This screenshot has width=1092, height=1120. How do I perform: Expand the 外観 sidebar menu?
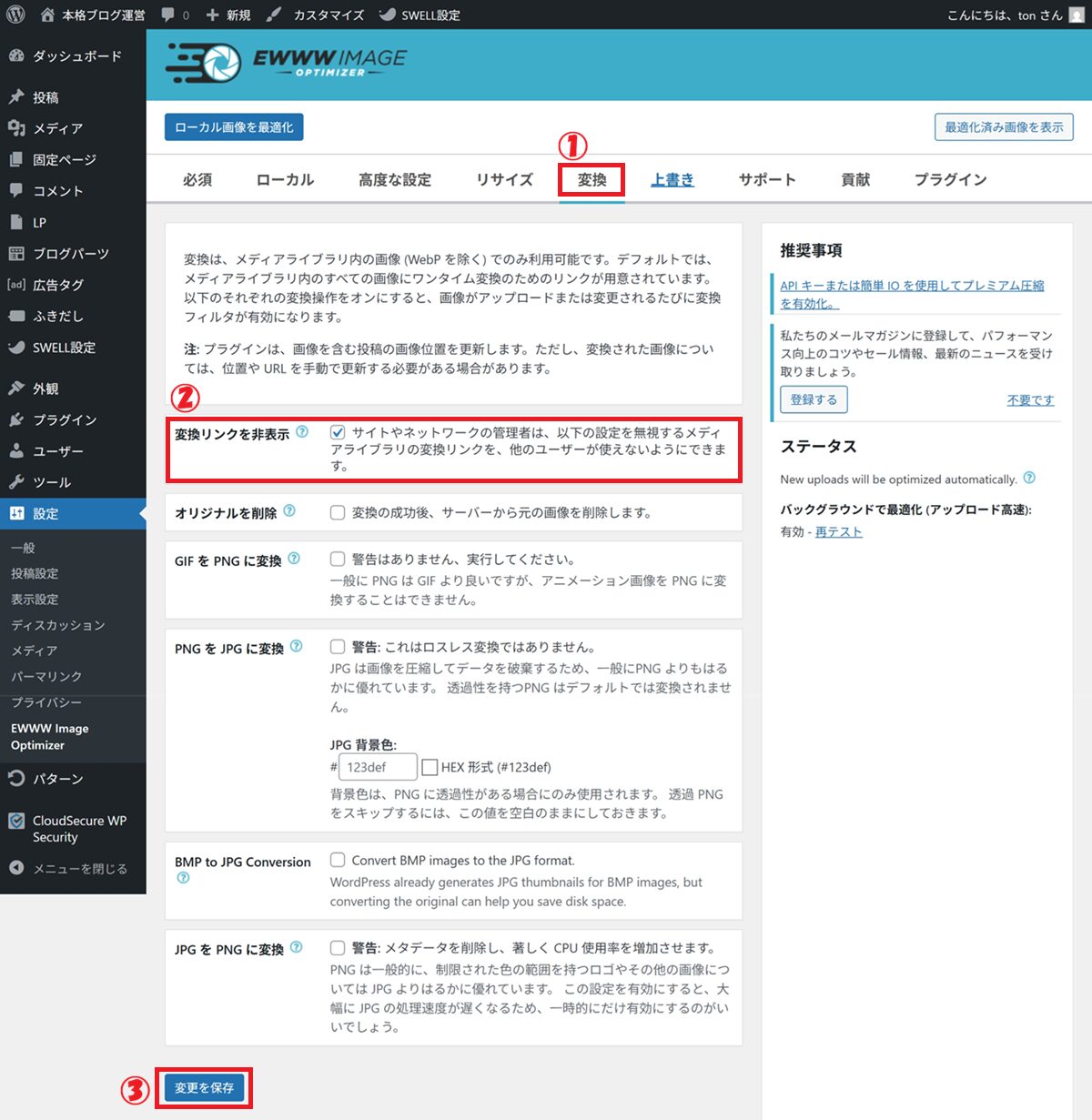[45, 388]
